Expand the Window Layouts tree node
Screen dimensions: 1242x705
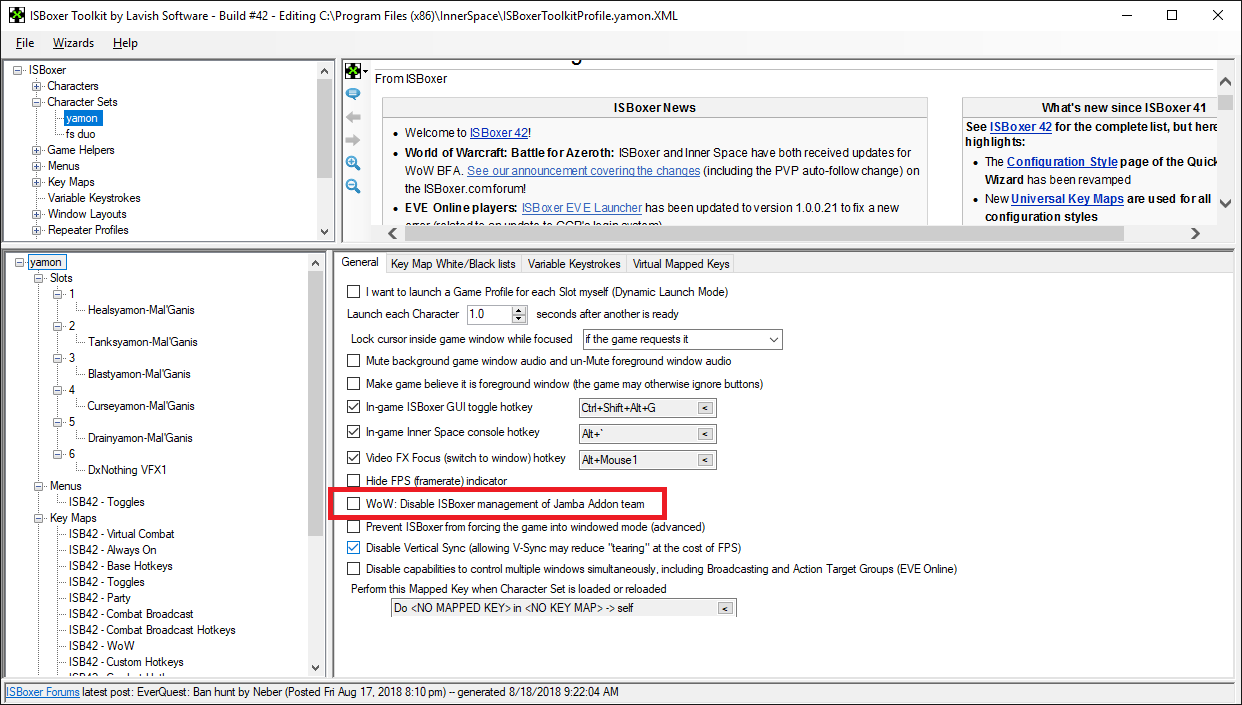click(37, 214)
